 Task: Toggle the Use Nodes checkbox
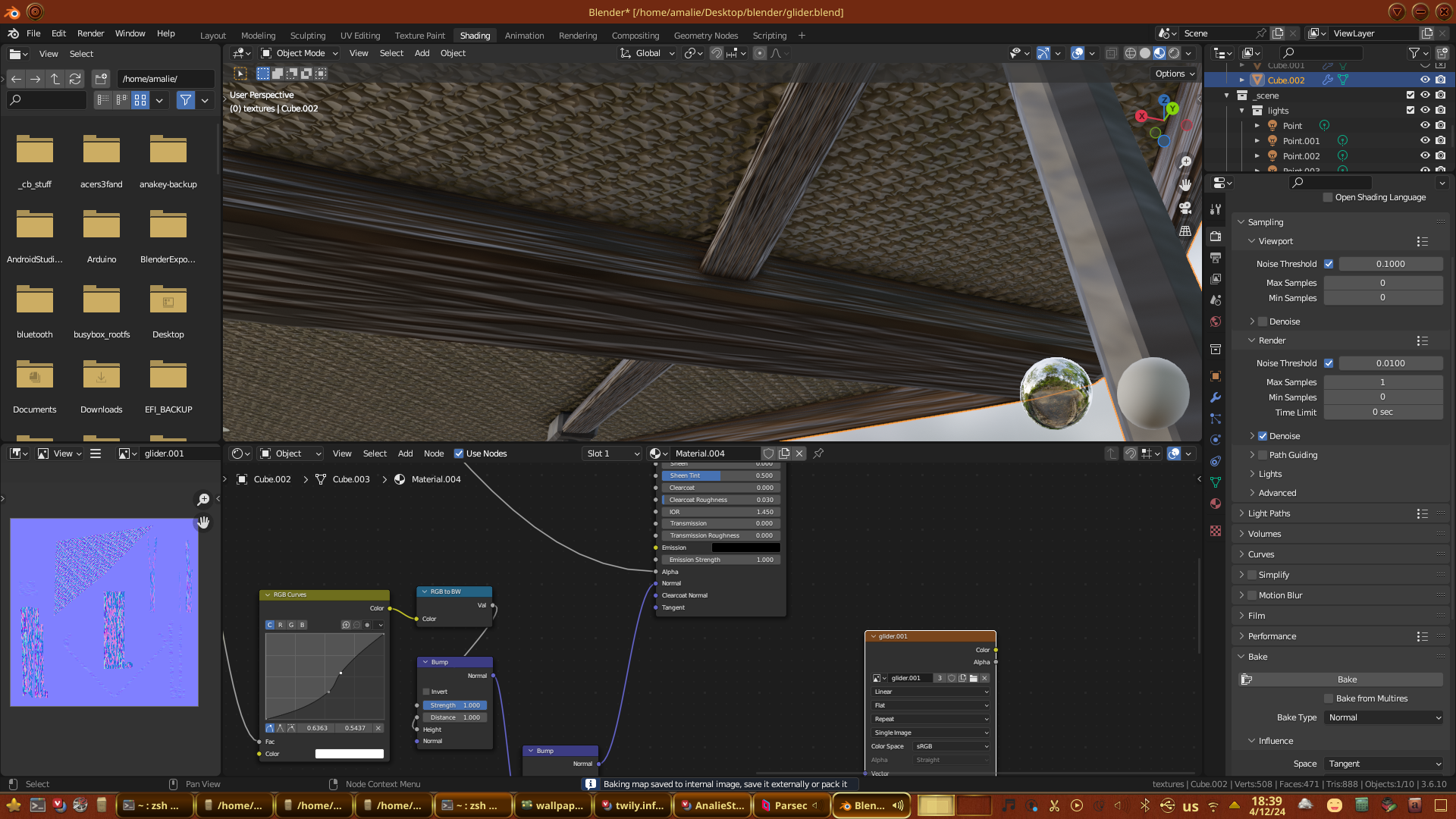click(x=459, y=453)
